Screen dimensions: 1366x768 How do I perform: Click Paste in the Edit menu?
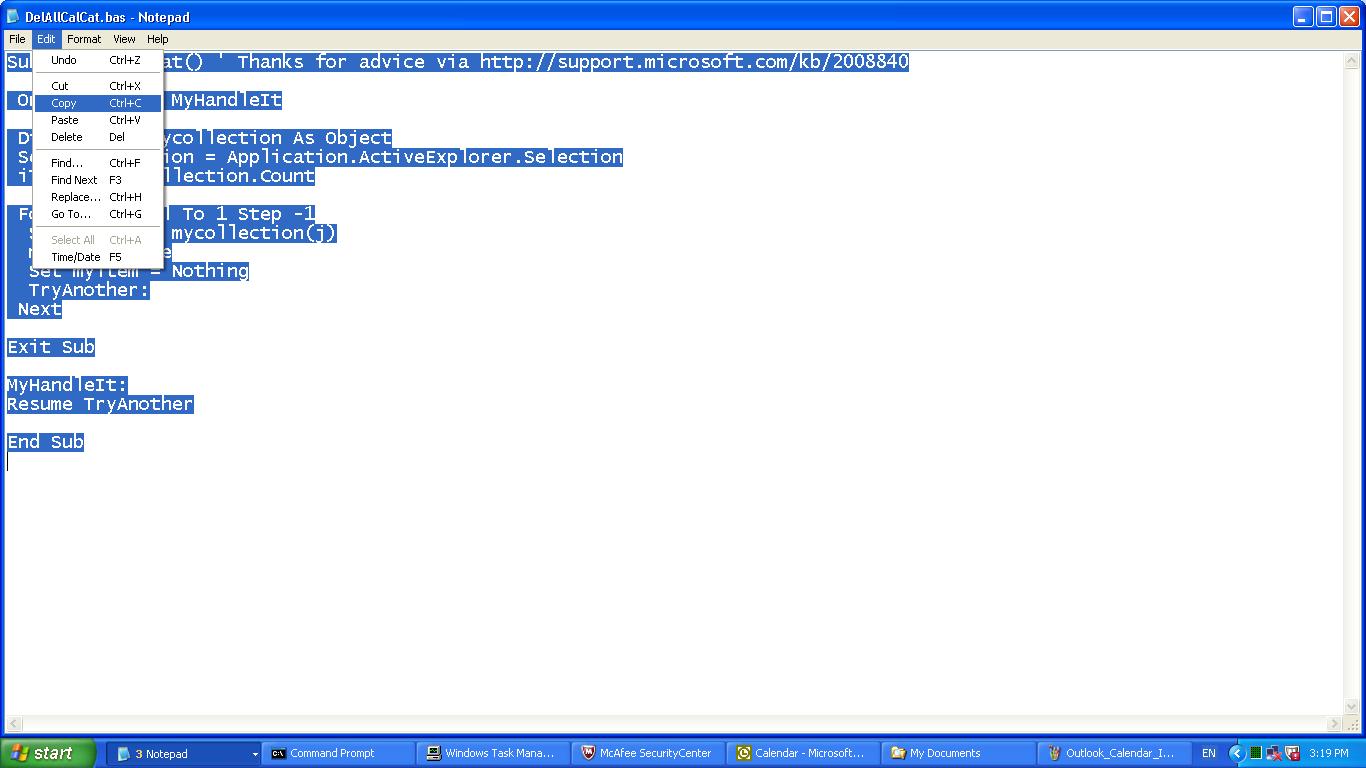coord(65,120)
